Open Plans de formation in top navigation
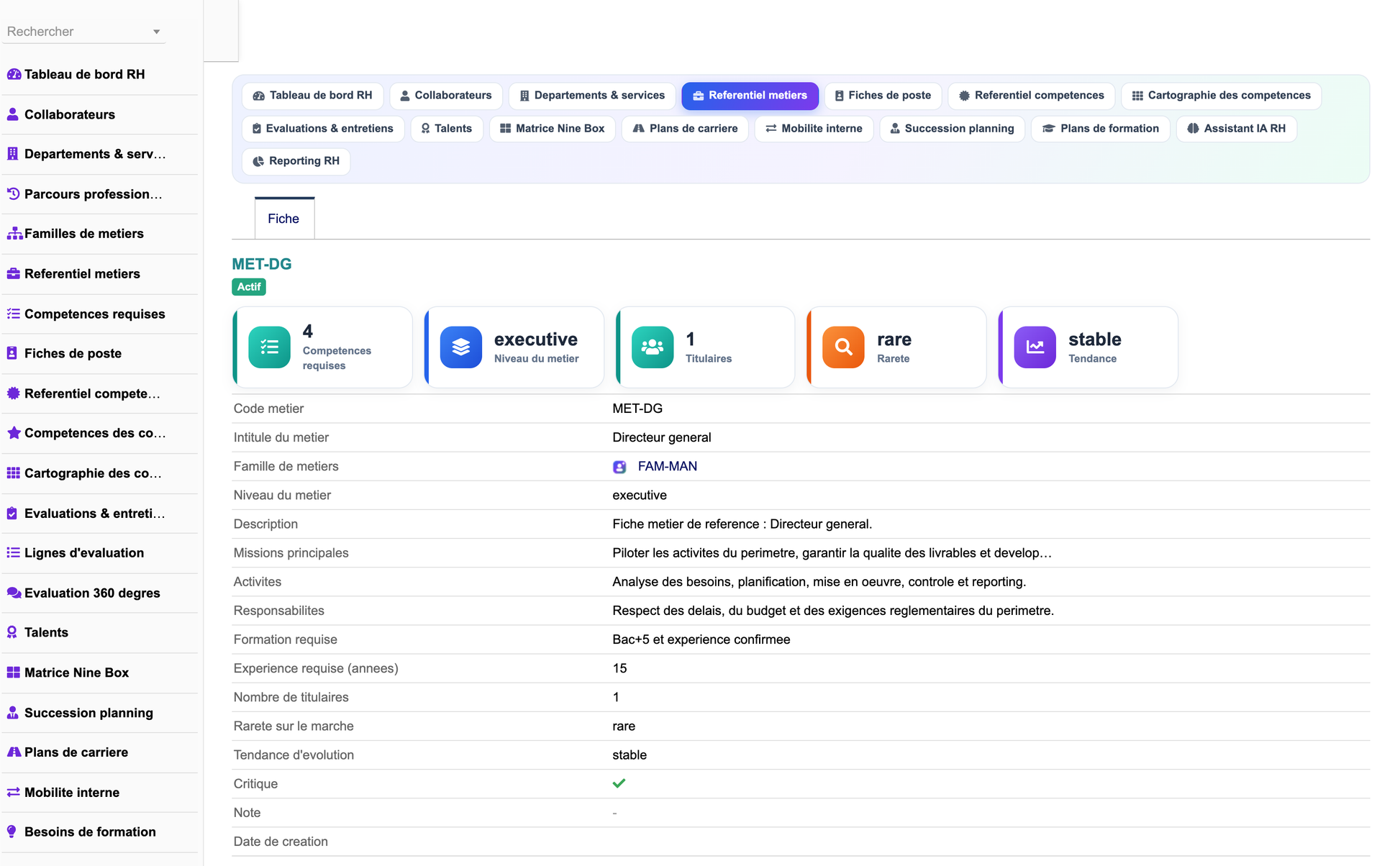The image size is (1400, 866). coord(1100,129)
